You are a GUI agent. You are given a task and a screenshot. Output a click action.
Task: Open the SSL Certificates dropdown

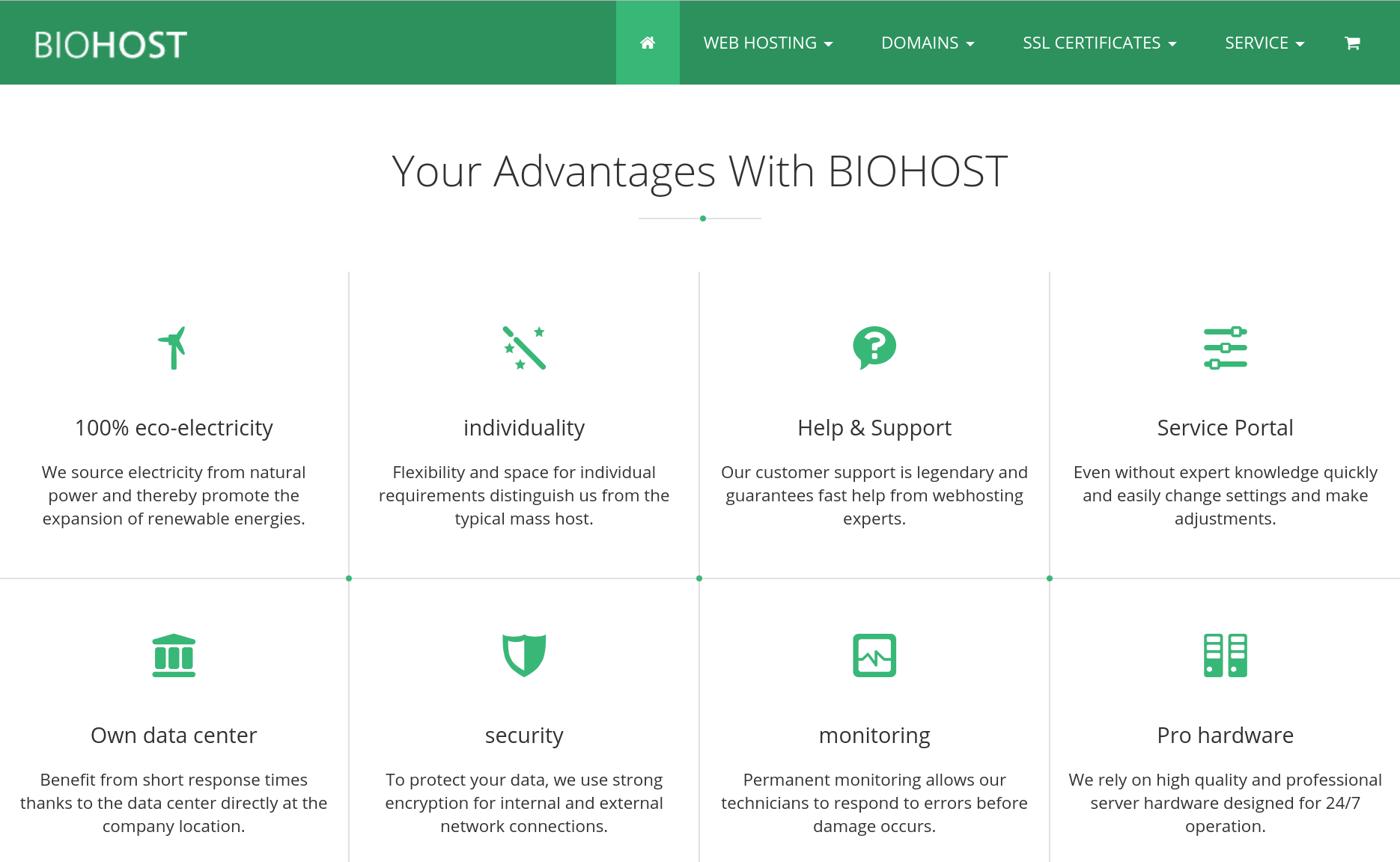pyautogui.click(x=1100, y=43)
